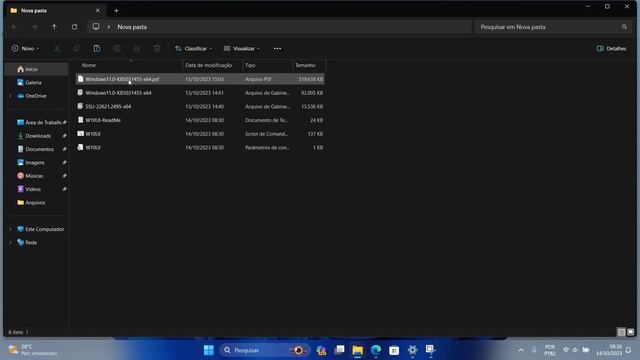640x360 pixels.
Task: Select the SSU-22621.2495-x64 file
Action: point(200,107)
